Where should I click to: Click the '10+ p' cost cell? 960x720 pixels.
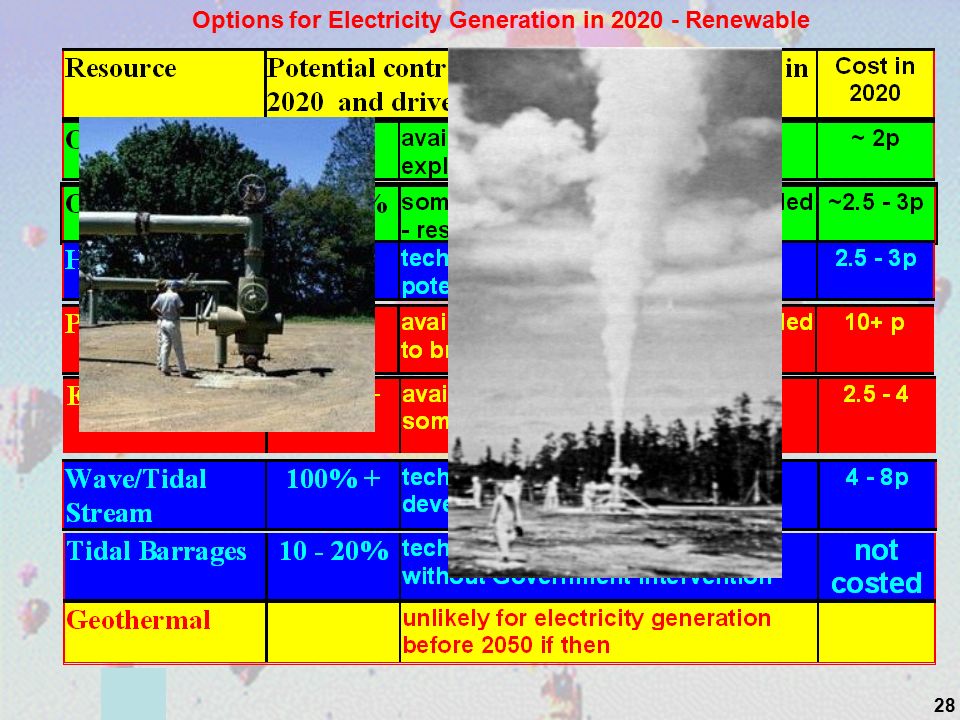pyautogui.click(x=875, y=339)
